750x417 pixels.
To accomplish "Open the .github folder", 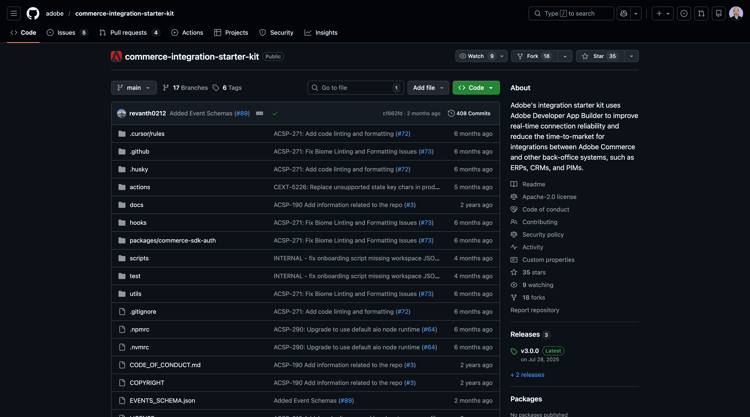I will (139, 152).
